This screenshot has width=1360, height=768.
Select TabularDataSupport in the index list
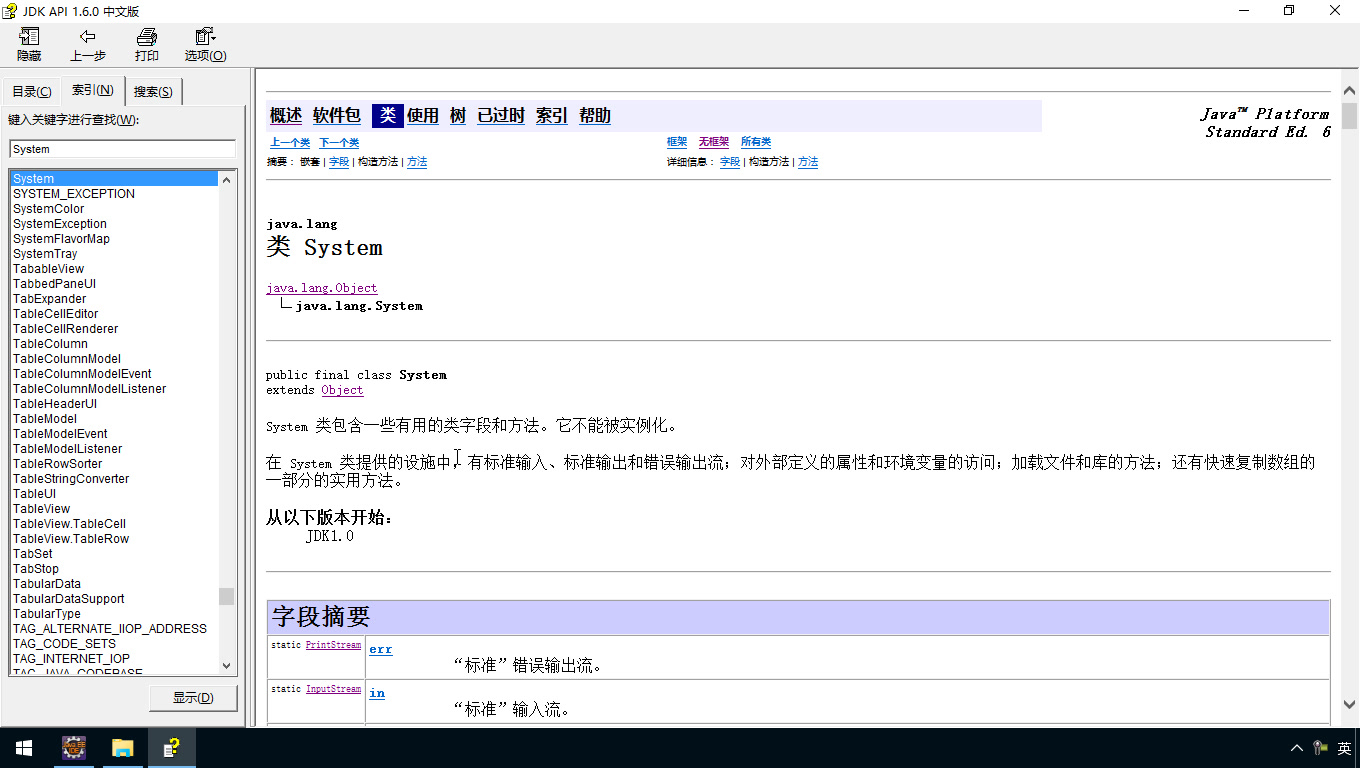[x=69, y=599]
